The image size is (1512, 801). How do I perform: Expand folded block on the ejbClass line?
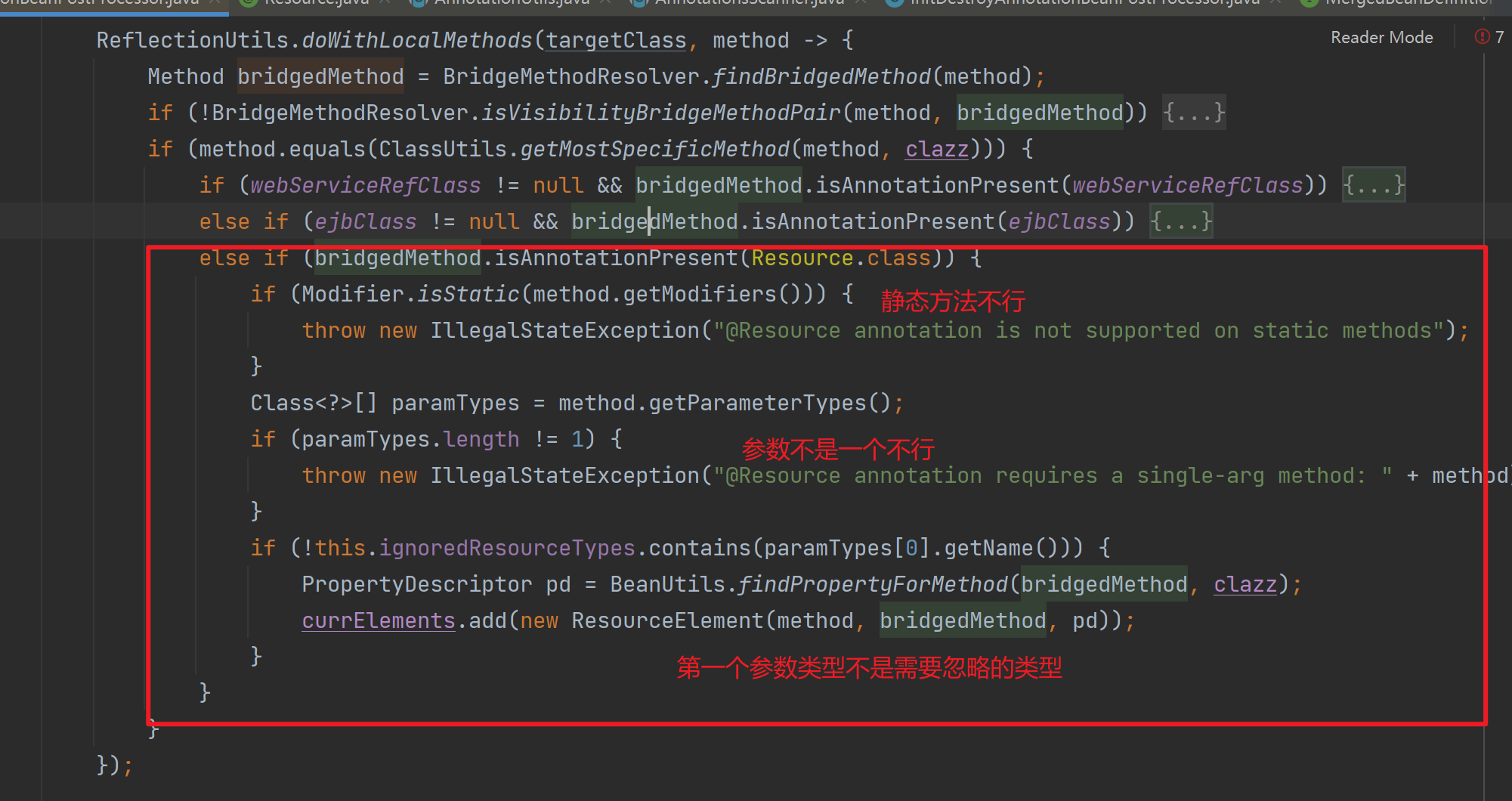(1181, 221)
